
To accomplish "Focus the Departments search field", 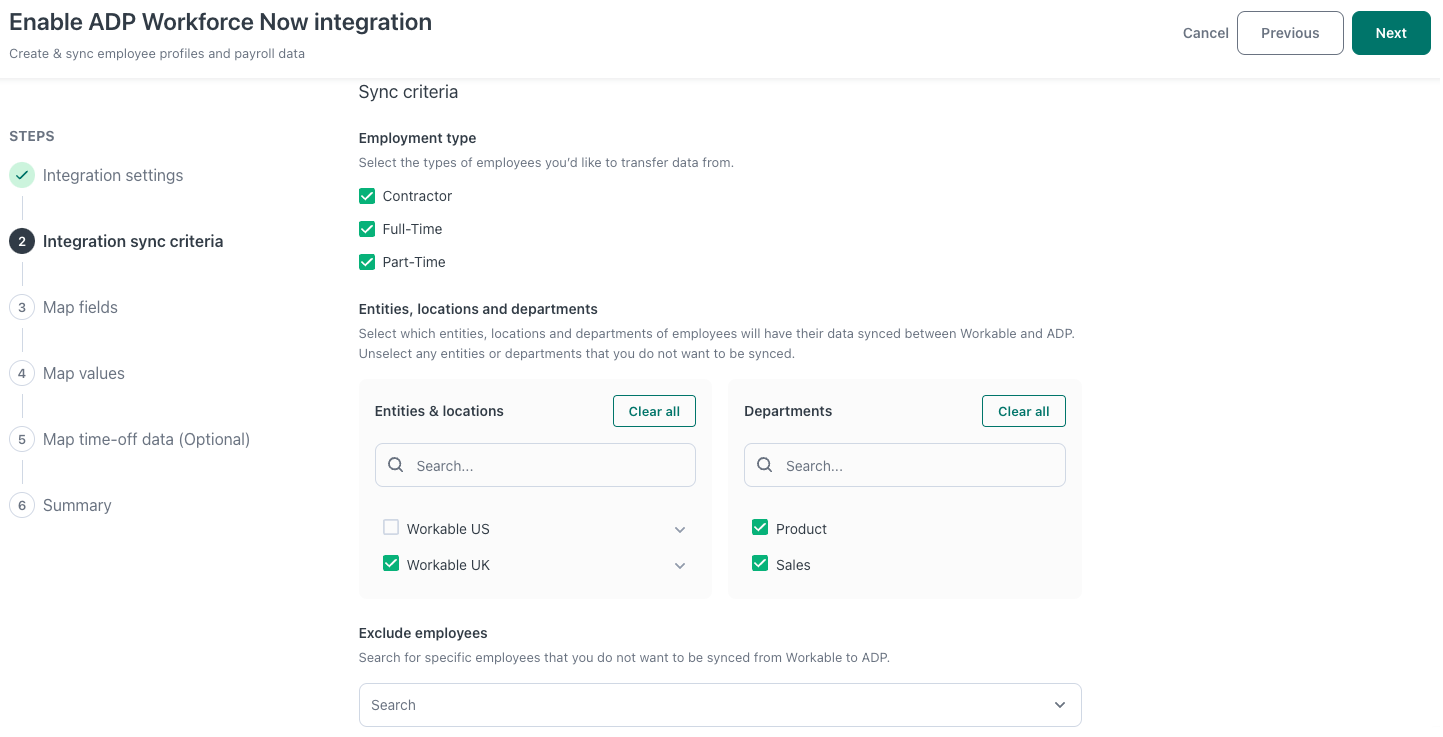I will coord(905,465).
